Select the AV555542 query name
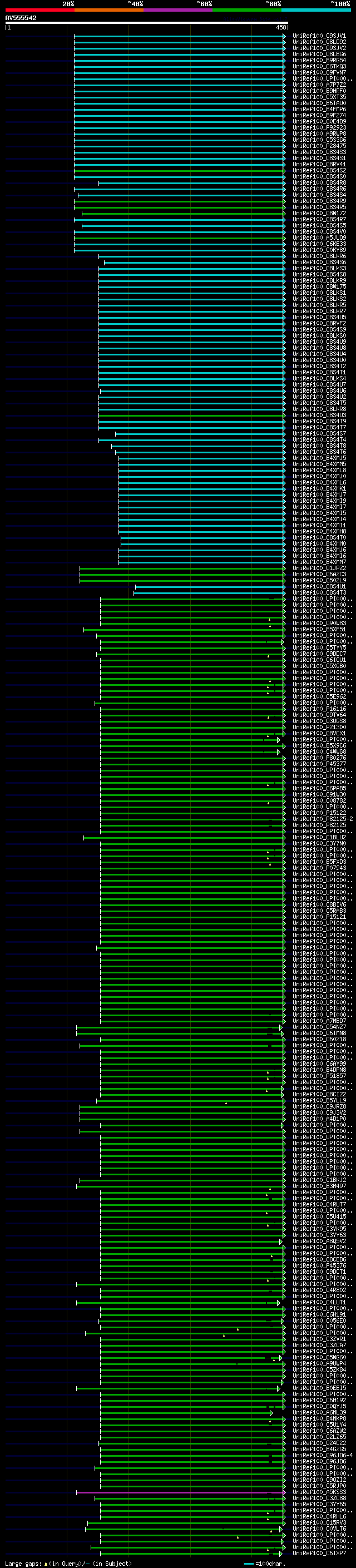 pos(21,18)
